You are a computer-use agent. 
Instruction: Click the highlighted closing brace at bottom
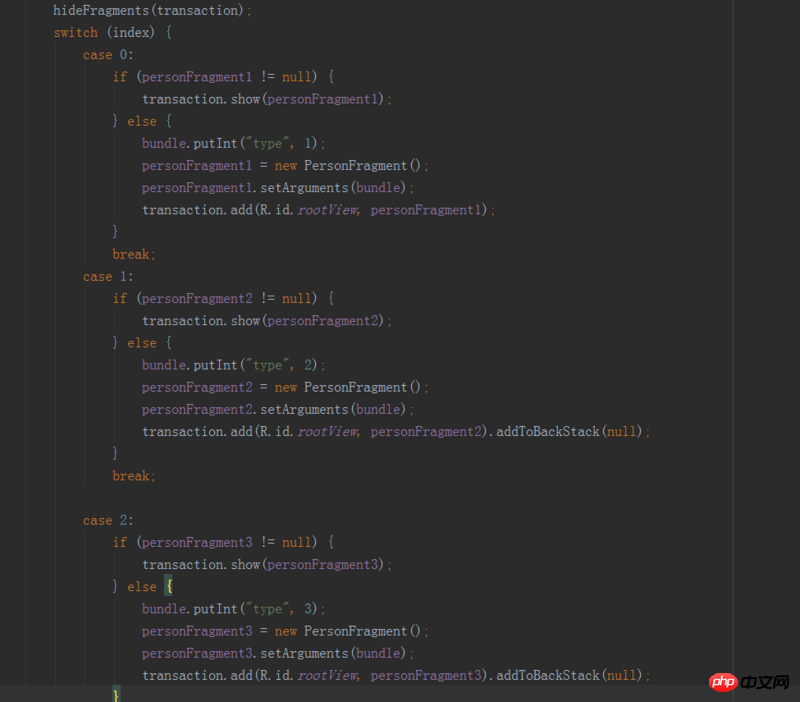coord(116,694)
